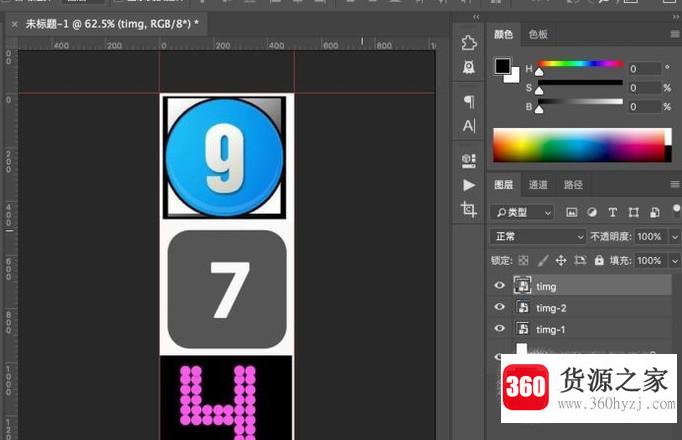Filter layers by adjustment layers icon
Viewport: 682px width, 440px height.
pos(592,212)
